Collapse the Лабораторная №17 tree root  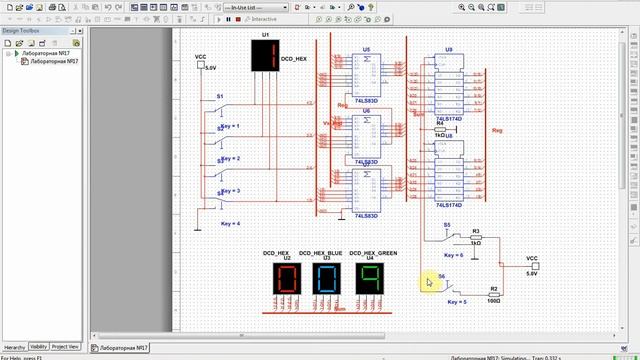8,53
